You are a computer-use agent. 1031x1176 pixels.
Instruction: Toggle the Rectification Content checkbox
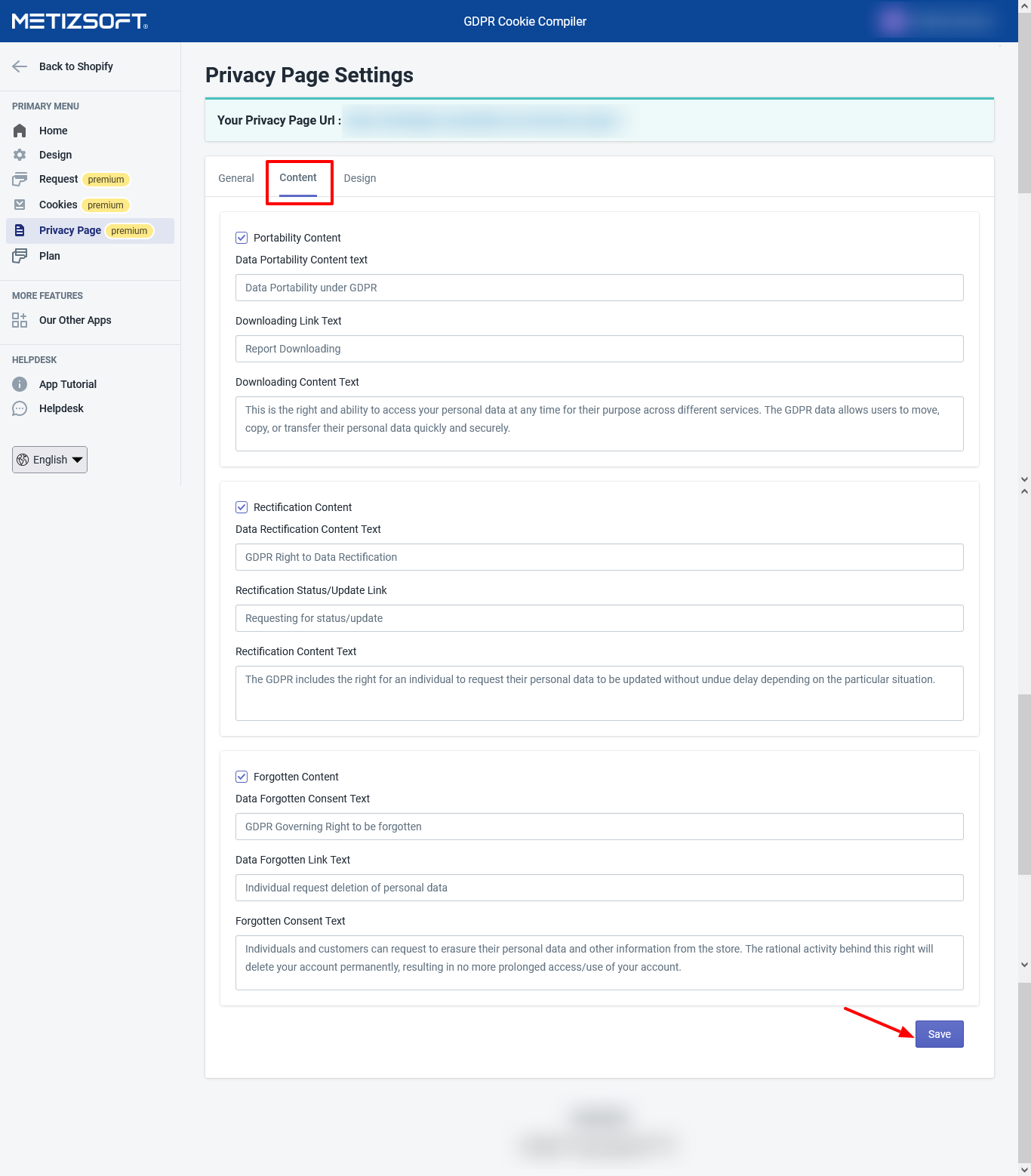coord(242,507)
